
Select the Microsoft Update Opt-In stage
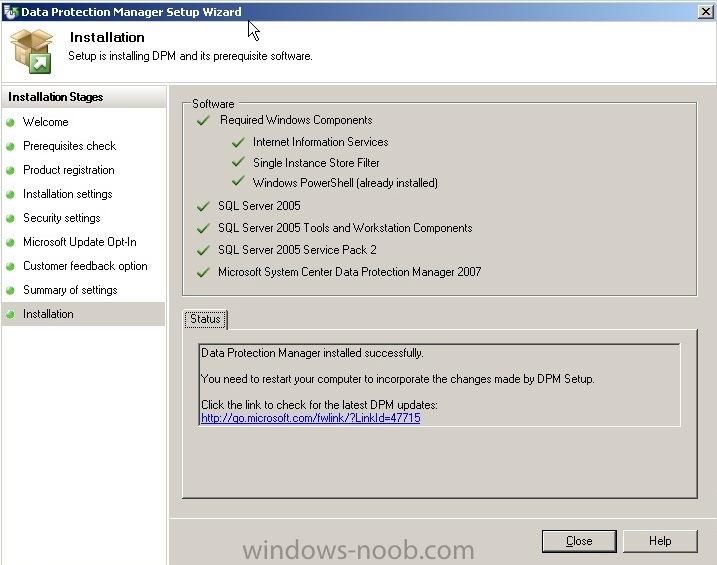pyautogui.click(x=80, y=242)
